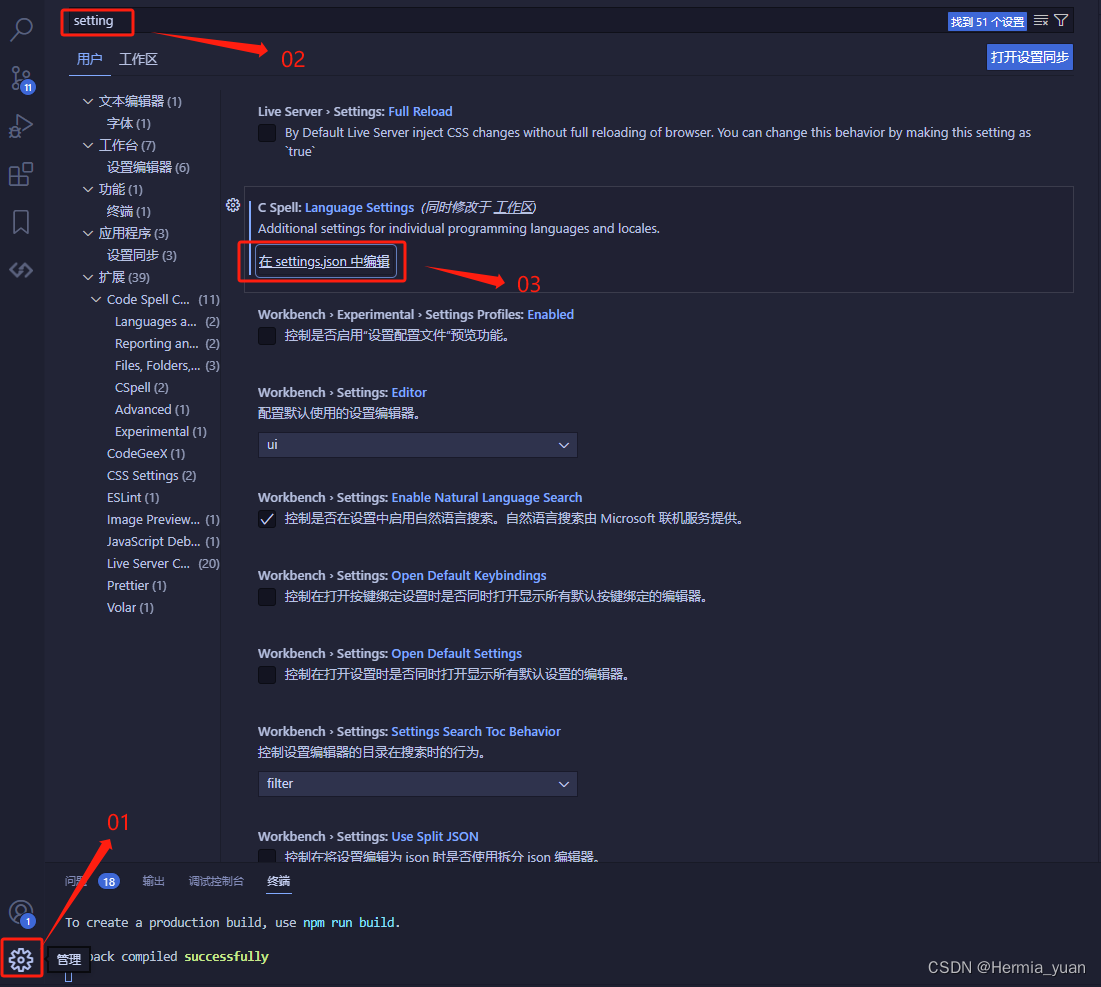Image resolution: width=1101 pixels, height=987 pixels.
Task: Enable Full Reload for Live Server
Action: pyautogui.click(x=267, y=131)
